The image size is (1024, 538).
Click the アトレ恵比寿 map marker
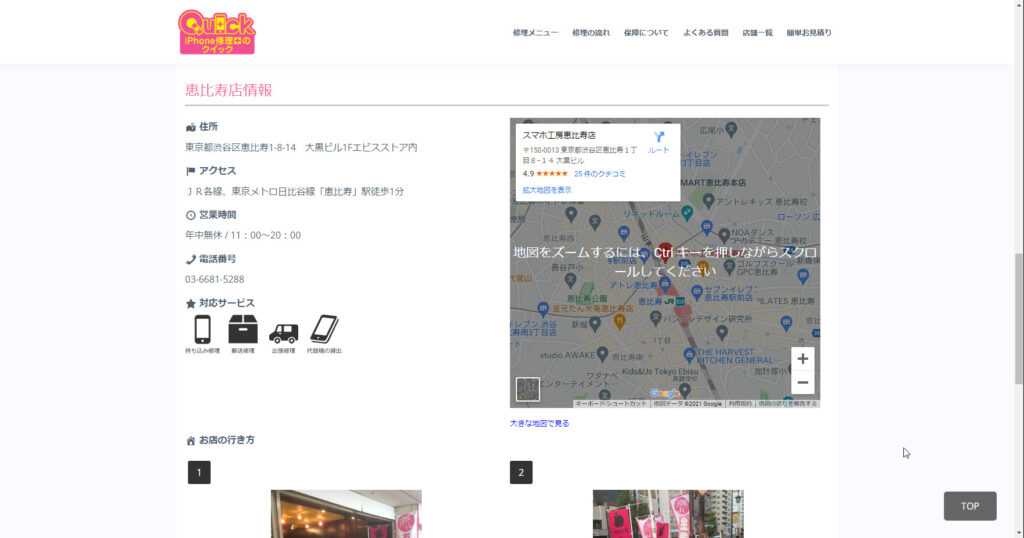click(665, 284)
